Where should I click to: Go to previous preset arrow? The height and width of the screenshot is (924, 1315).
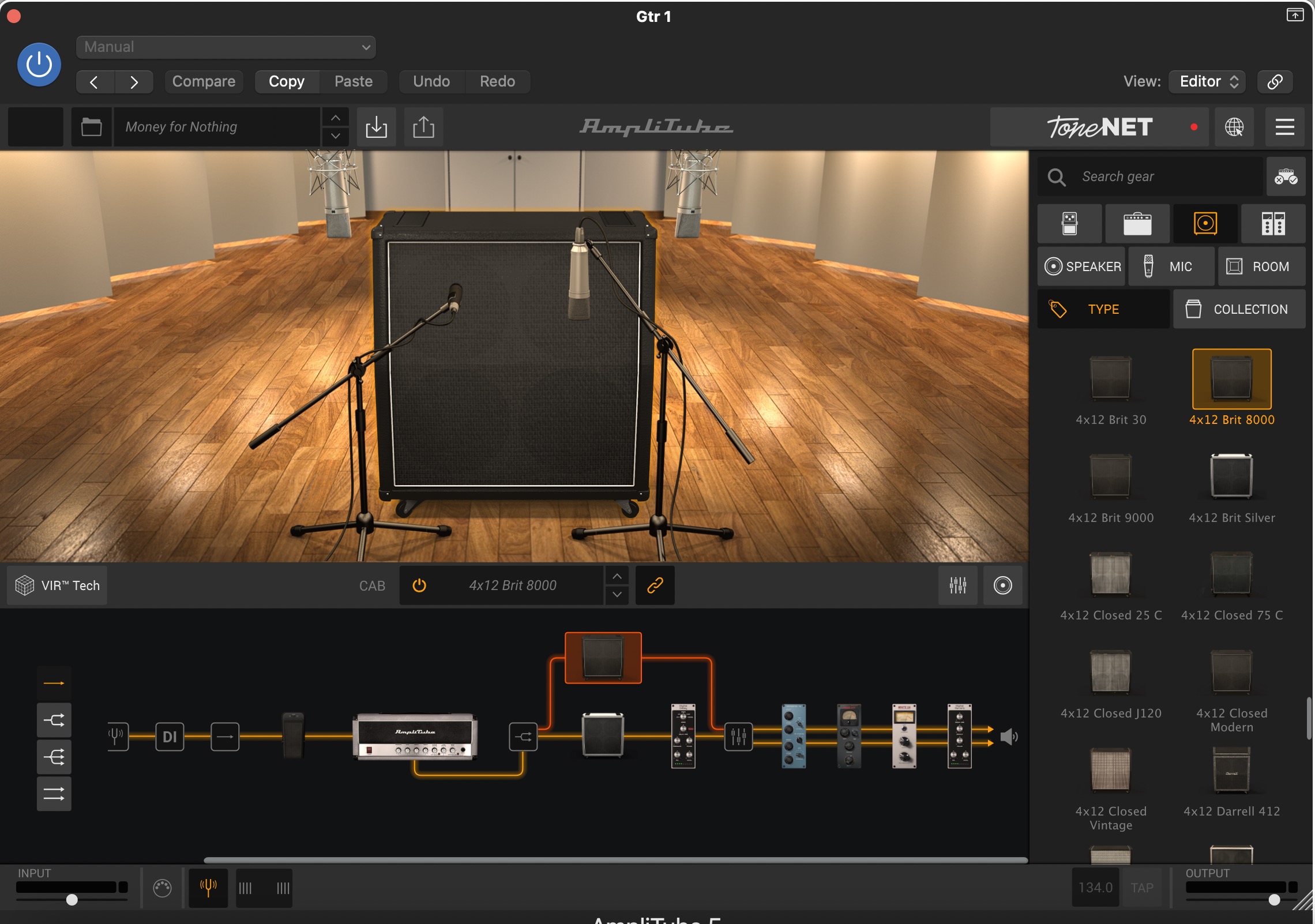tap(95, 82)
